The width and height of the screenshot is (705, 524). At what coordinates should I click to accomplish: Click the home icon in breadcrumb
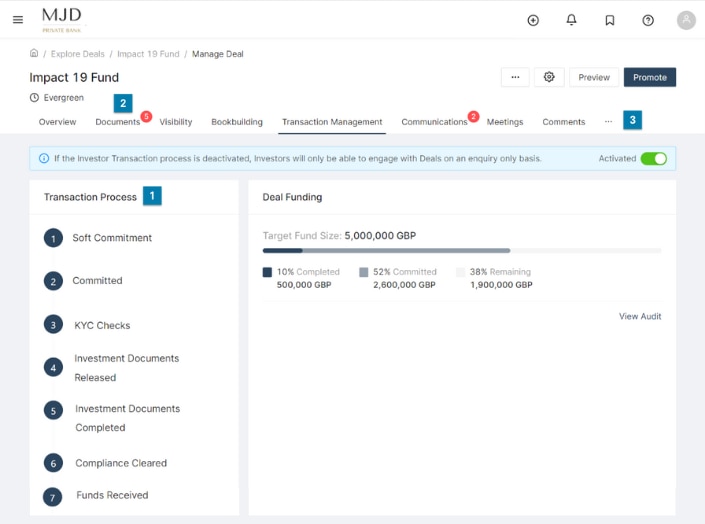click(x=34, y=54)
